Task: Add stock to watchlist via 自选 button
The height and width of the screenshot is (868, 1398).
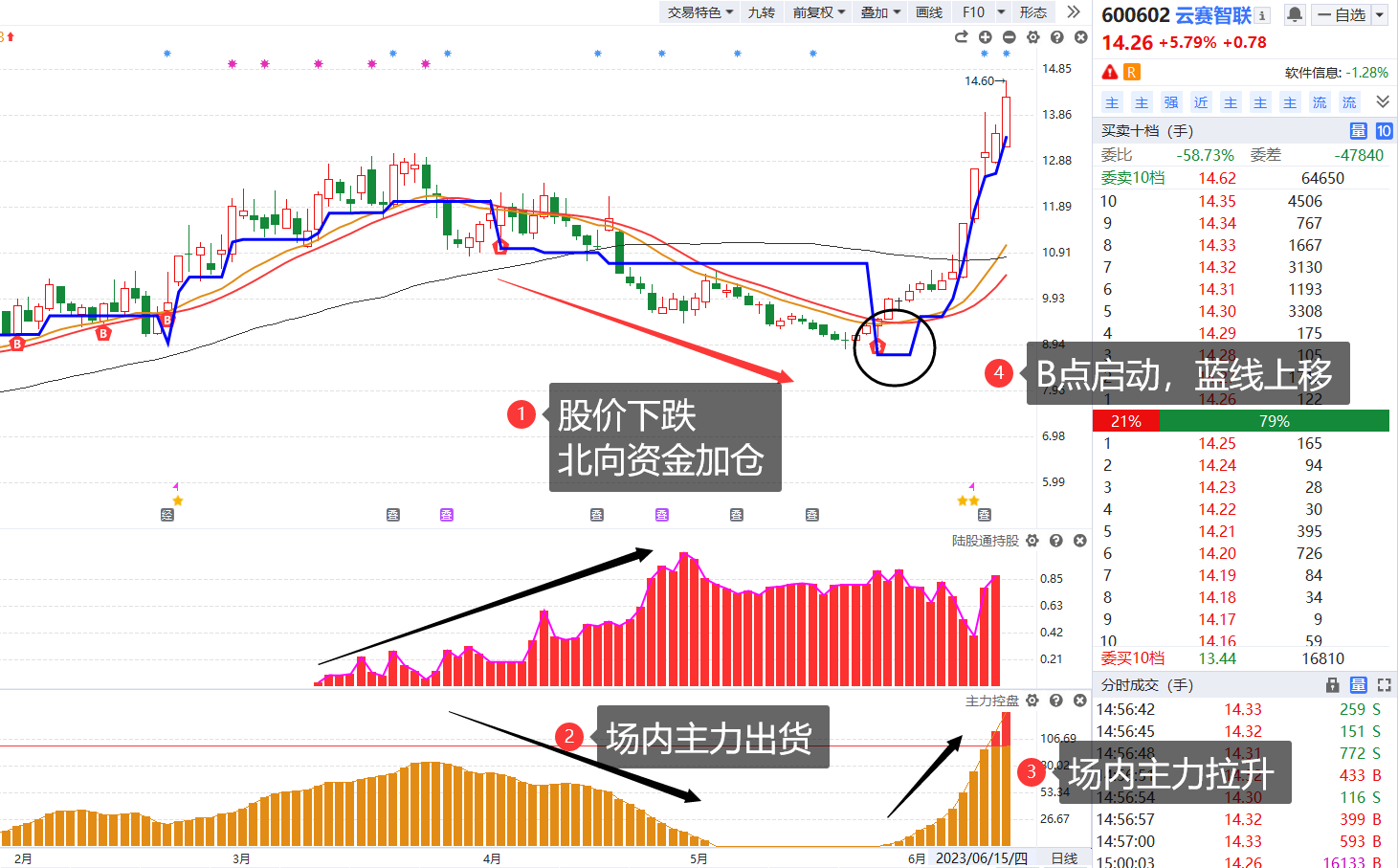Action: [1343, 14]
